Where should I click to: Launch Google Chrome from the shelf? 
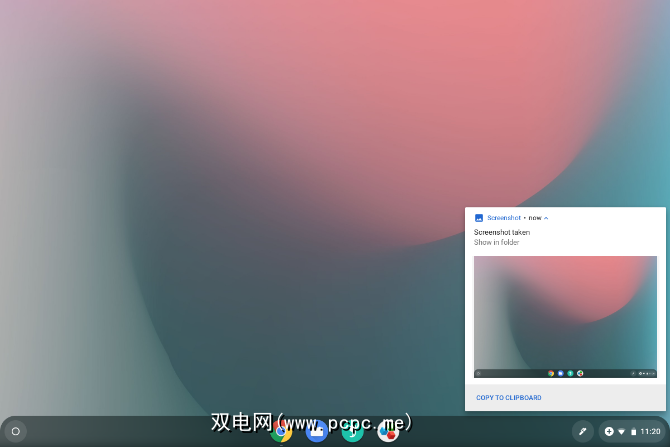click(281, 432)
